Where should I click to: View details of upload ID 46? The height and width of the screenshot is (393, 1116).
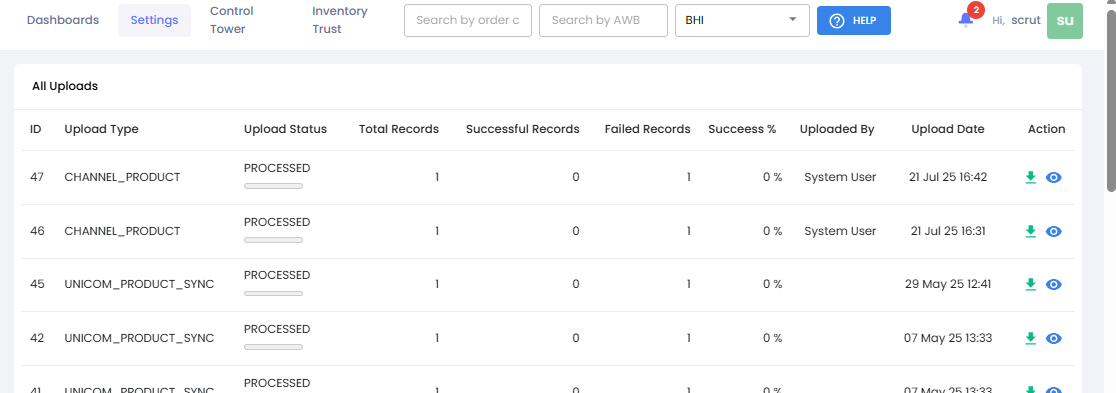click(1054, 231)
